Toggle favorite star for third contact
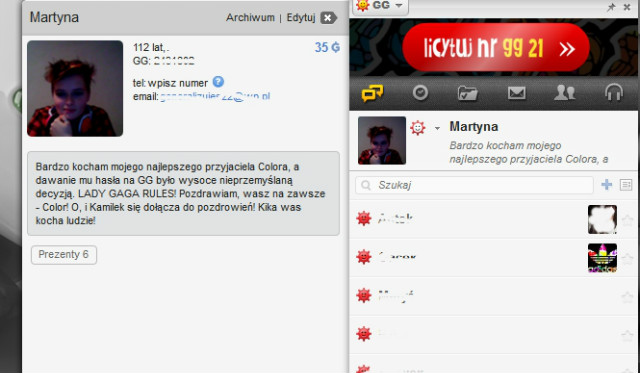This screenshot has width=640, height=373. pyautogui.click(x=627, y=297)
